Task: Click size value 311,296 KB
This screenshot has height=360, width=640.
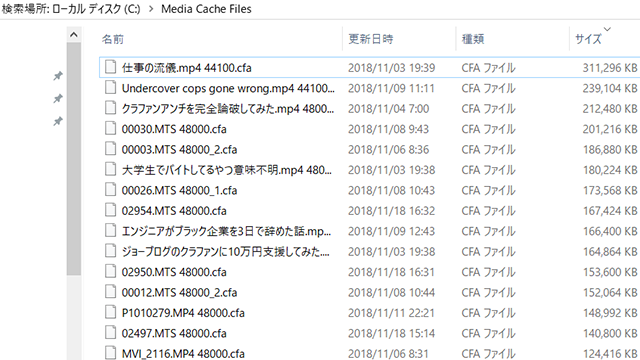Action: [610, 68]
